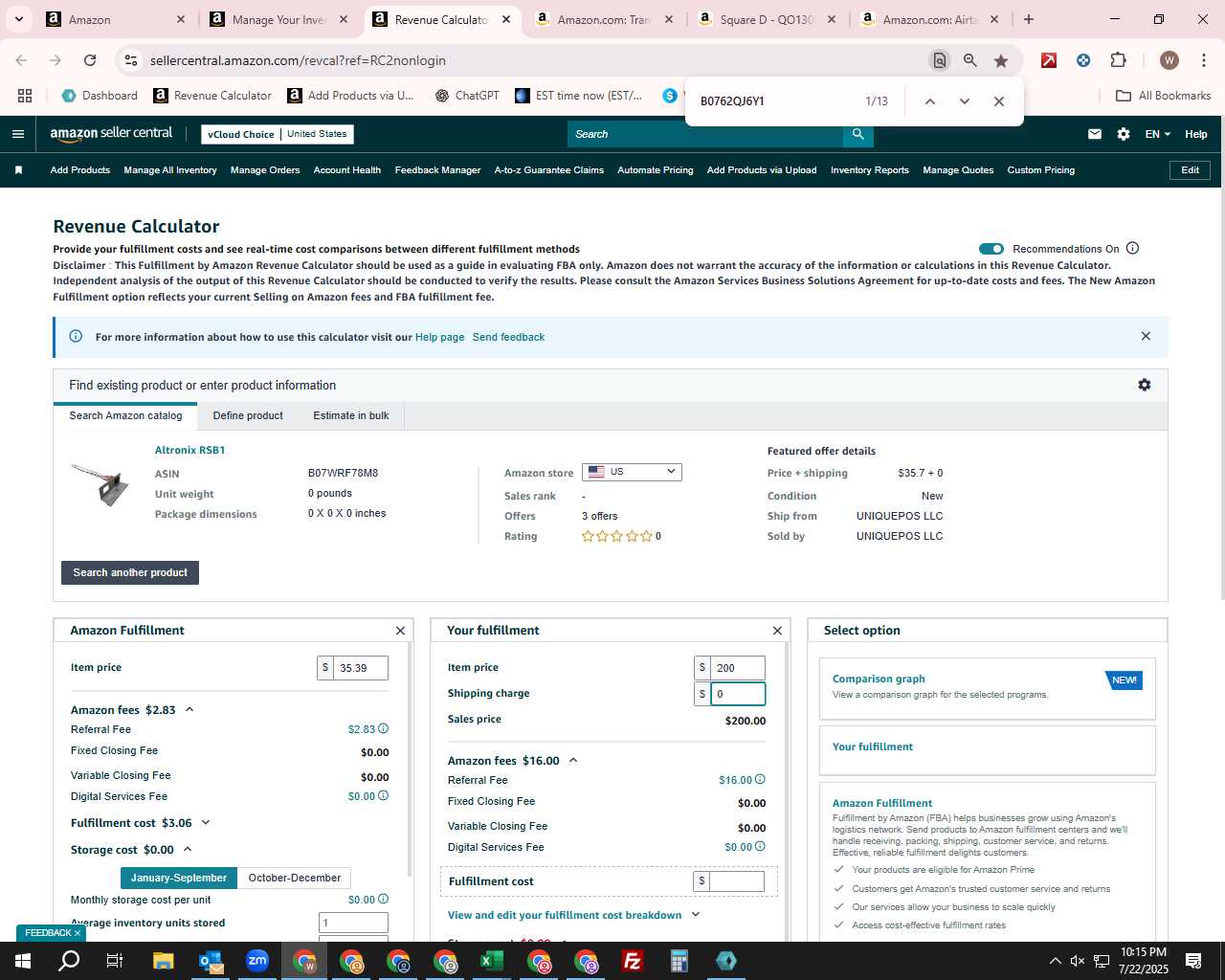This screenshot has height=980, width=1225.
Task: Show Amazon Fulfillment Referral Fee info
Action: coord(383,729)
